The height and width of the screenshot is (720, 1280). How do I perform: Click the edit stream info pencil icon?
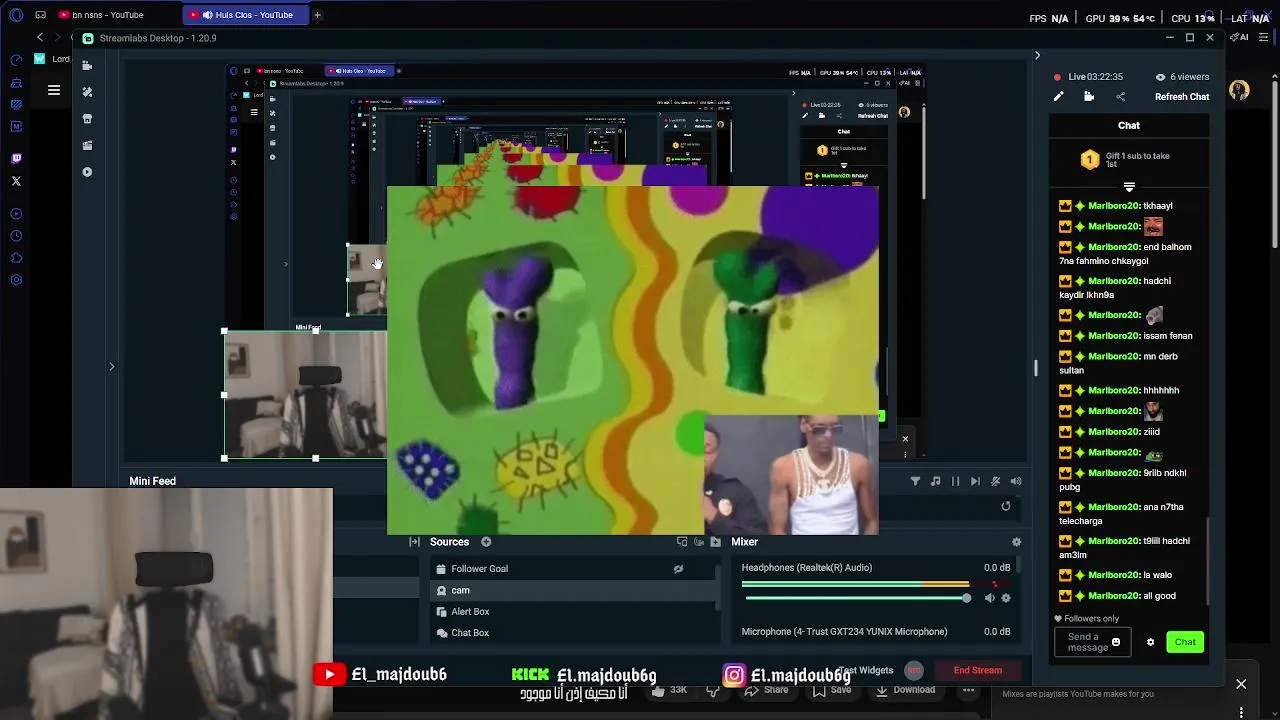pyautogui.click(x=1059, y=97)
